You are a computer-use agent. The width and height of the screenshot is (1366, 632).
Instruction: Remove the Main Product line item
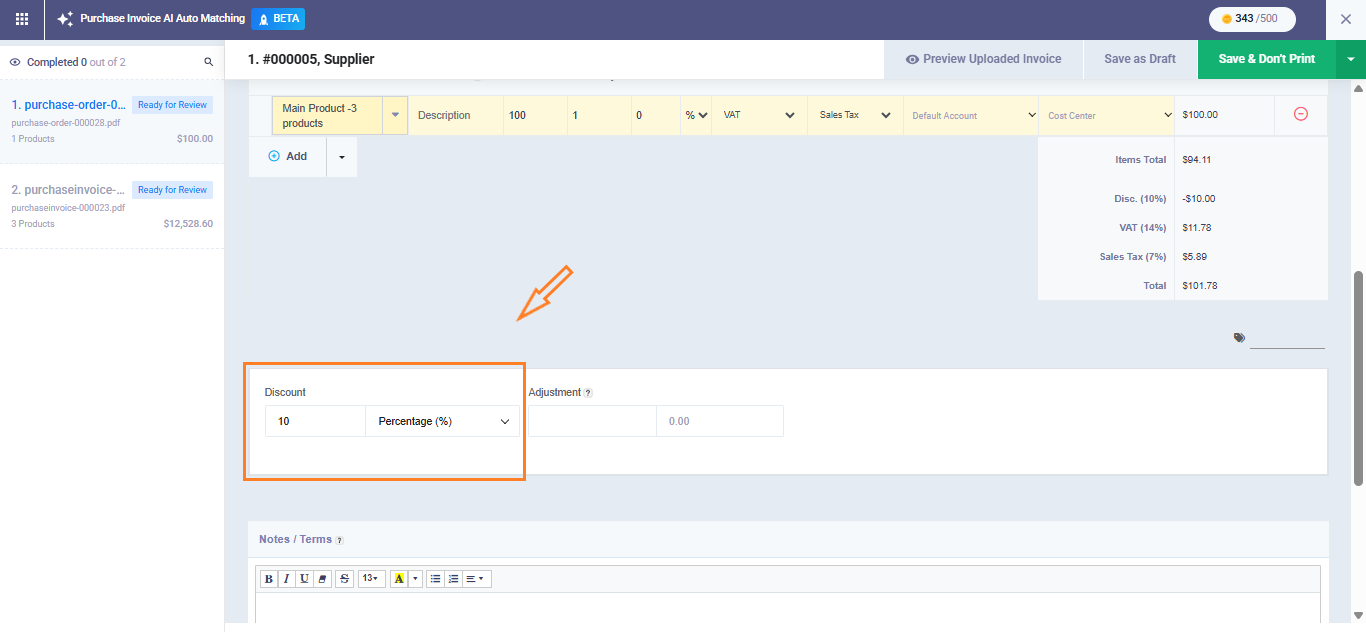click(1300, 115)
